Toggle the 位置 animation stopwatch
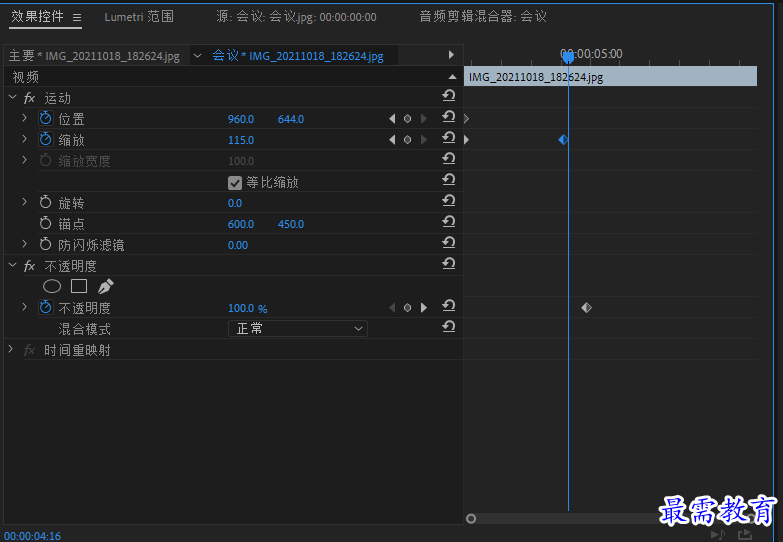Screen dimensions: 783x542 click(45, 118)
